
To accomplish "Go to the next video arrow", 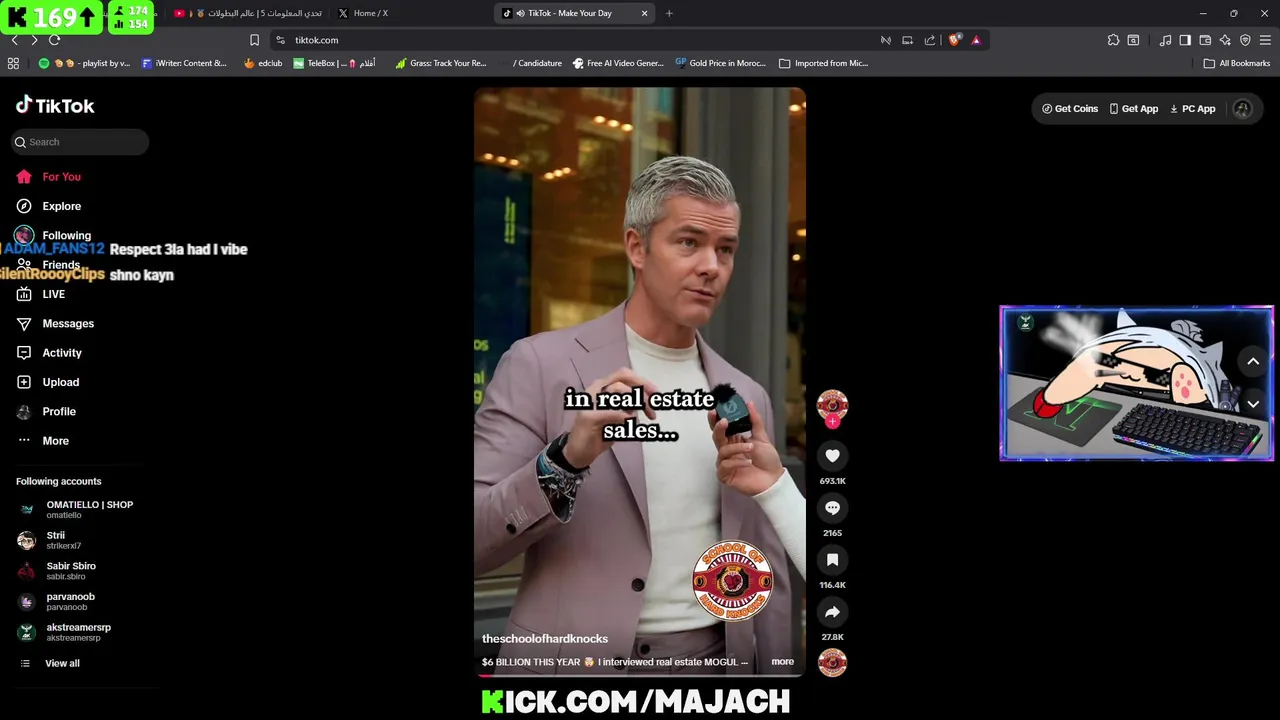I will (1253, 404).
